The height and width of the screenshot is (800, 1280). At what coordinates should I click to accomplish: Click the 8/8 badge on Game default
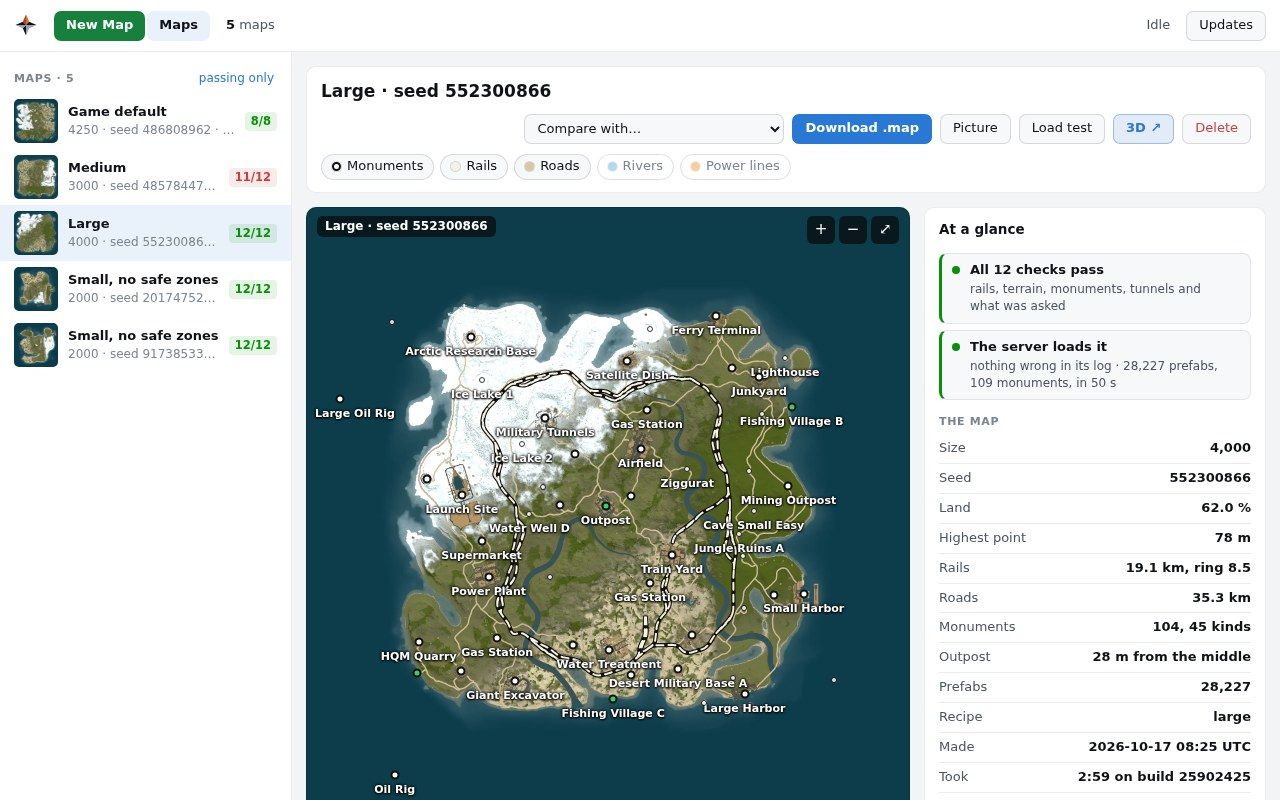(x=261, y=121)
